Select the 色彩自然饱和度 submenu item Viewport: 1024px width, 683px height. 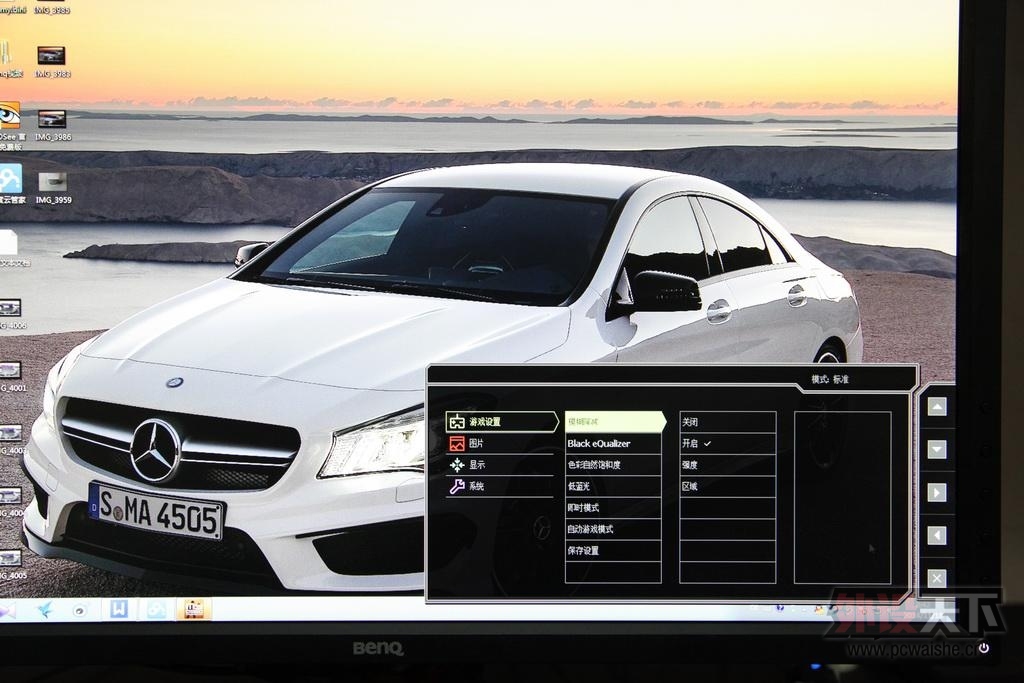(x=613, y=465)
